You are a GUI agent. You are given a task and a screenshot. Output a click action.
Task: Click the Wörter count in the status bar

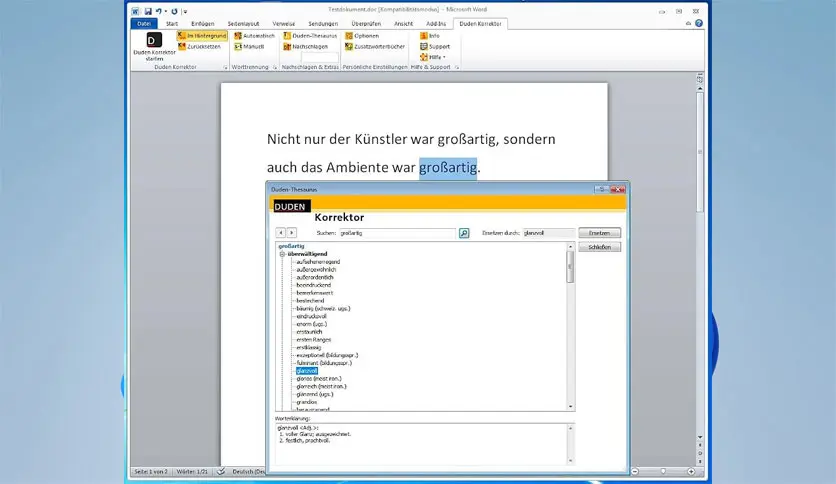pos(192,472)
